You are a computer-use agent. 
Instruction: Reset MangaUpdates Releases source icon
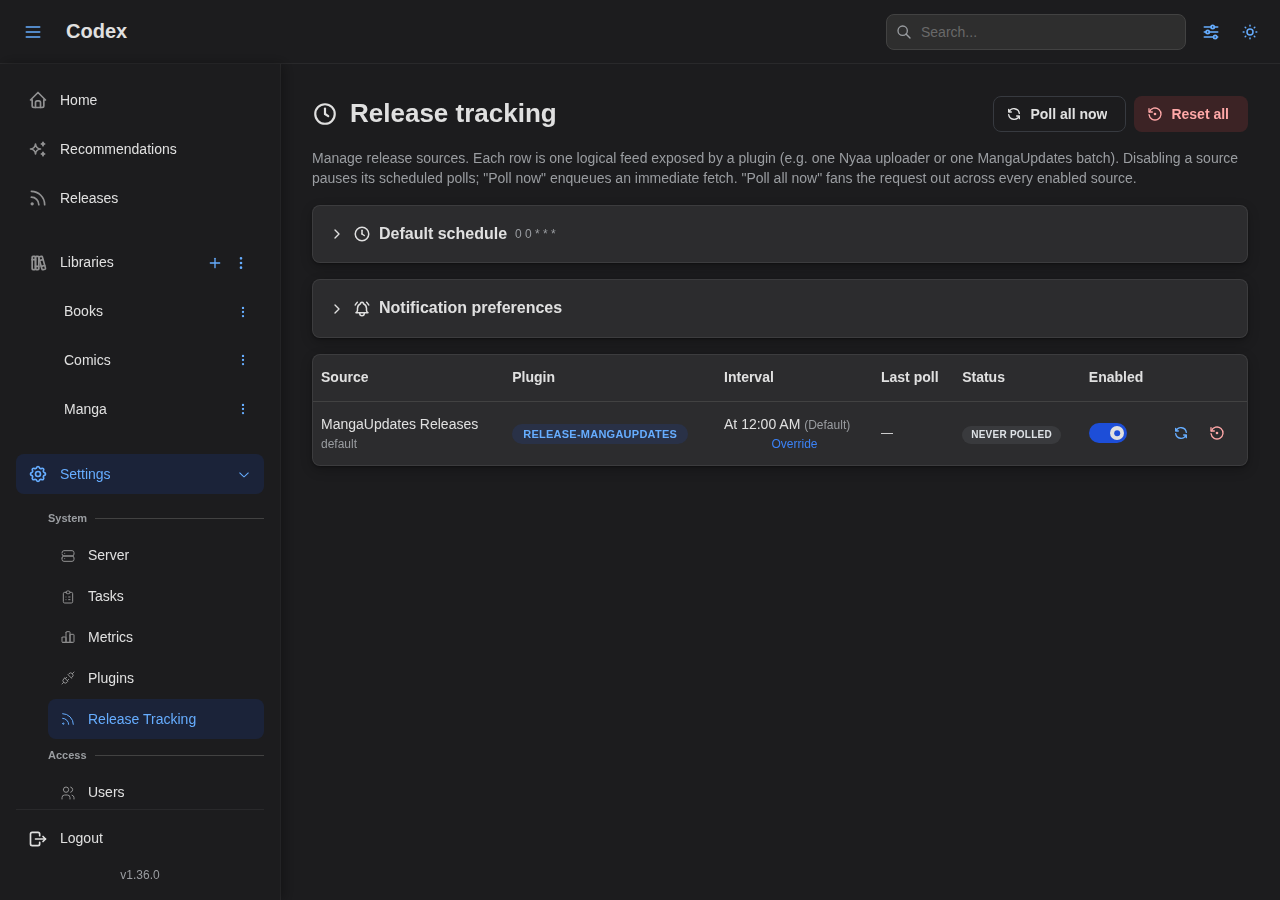click(x=1217, y=433)
